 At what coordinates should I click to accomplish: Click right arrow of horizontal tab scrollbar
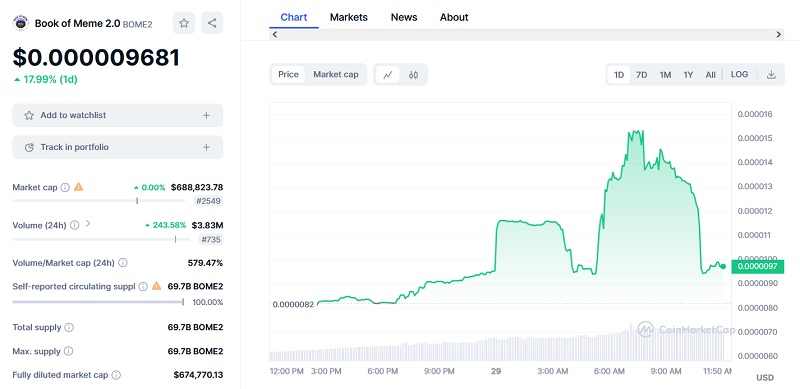(x=778, y=35)
